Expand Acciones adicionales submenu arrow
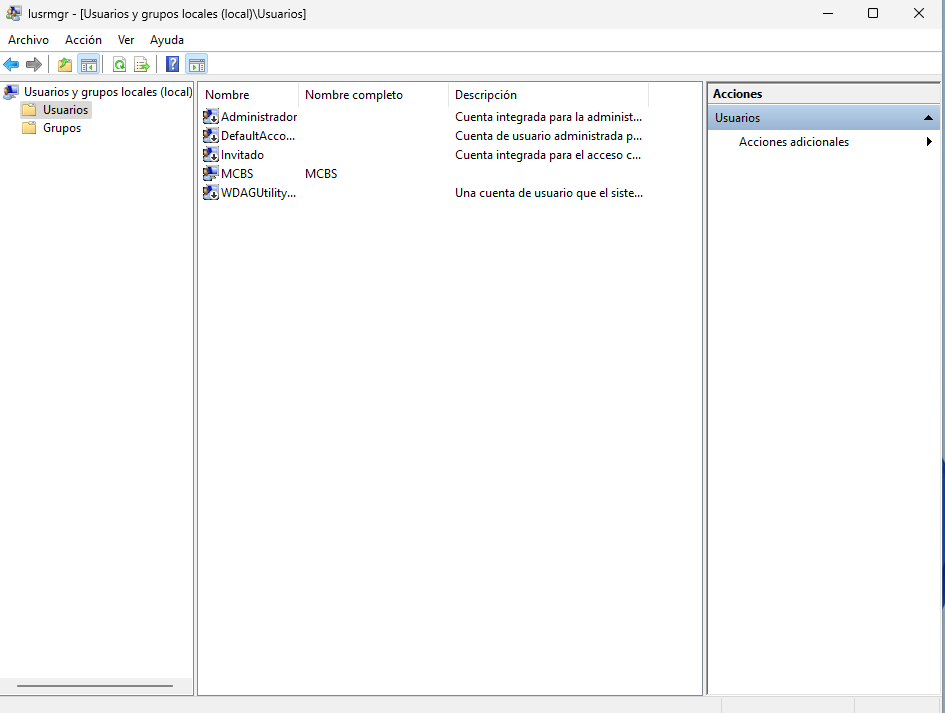This screenshot has height=713, width=945. pos(929,142)
